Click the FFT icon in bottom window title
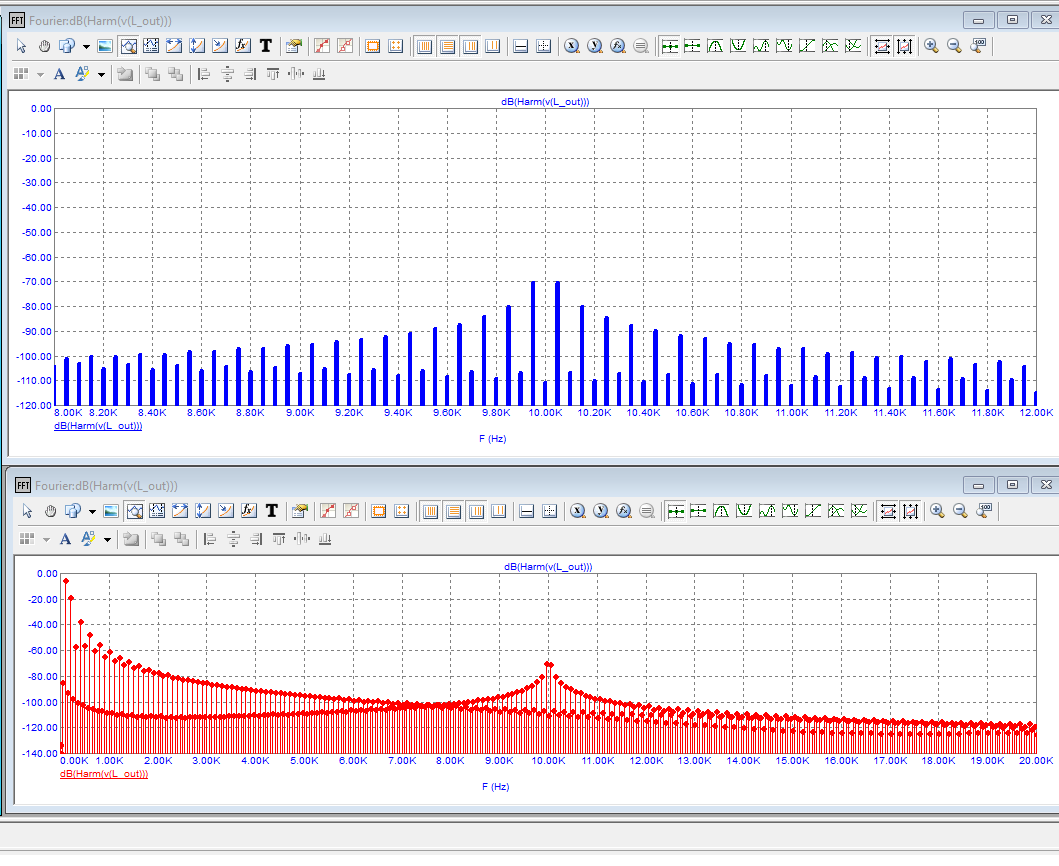The image size is (1059, 866). pos(23,486)
